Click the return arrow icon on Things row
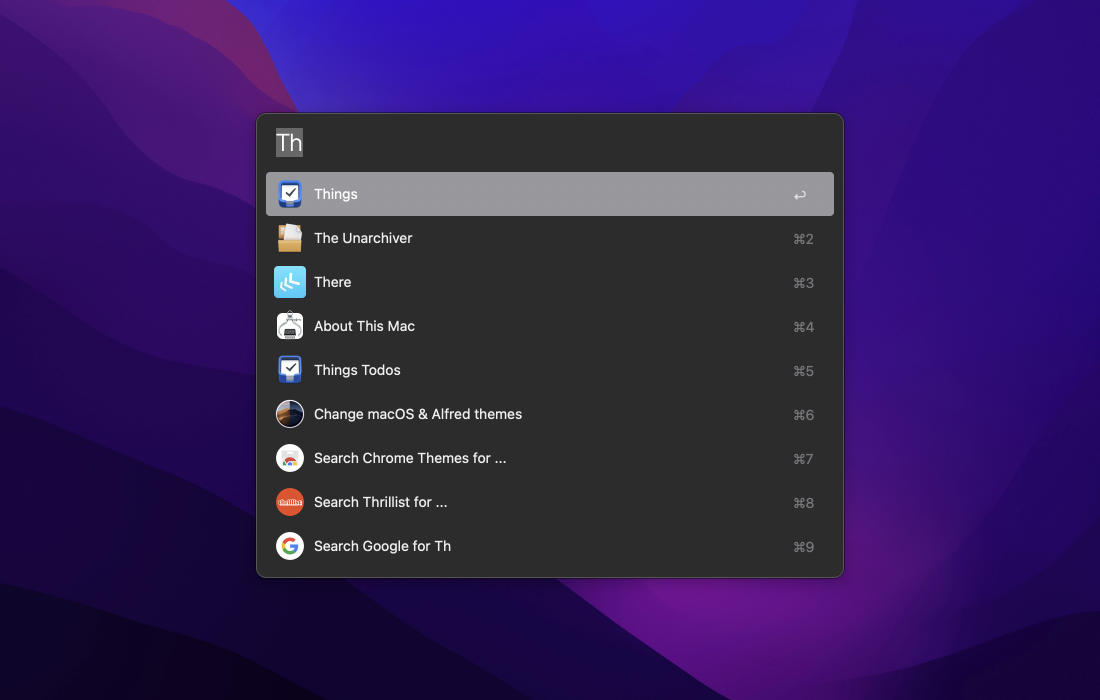The height and width of the screenshot is (700, 1100). pos(800,195)
